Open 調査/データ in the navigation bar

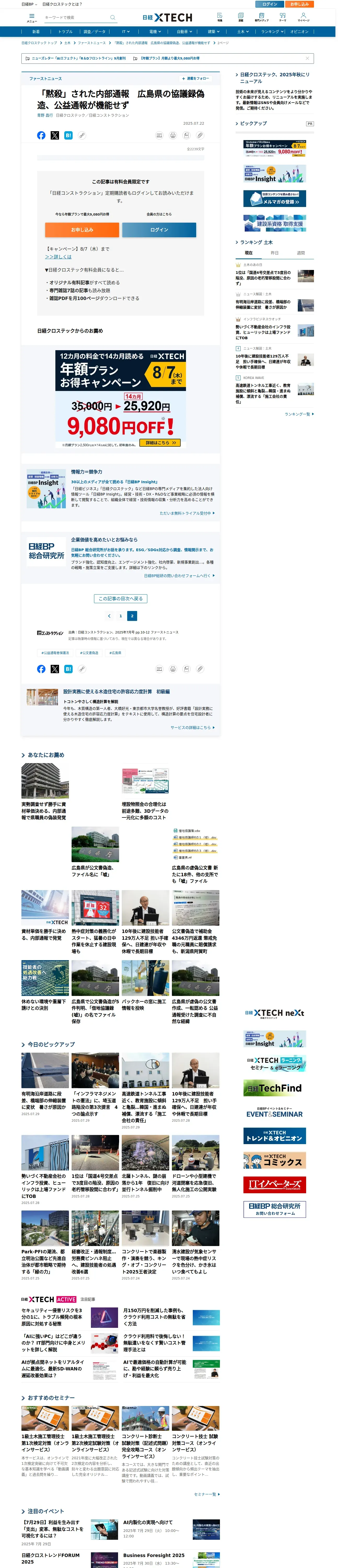(94, 32)
